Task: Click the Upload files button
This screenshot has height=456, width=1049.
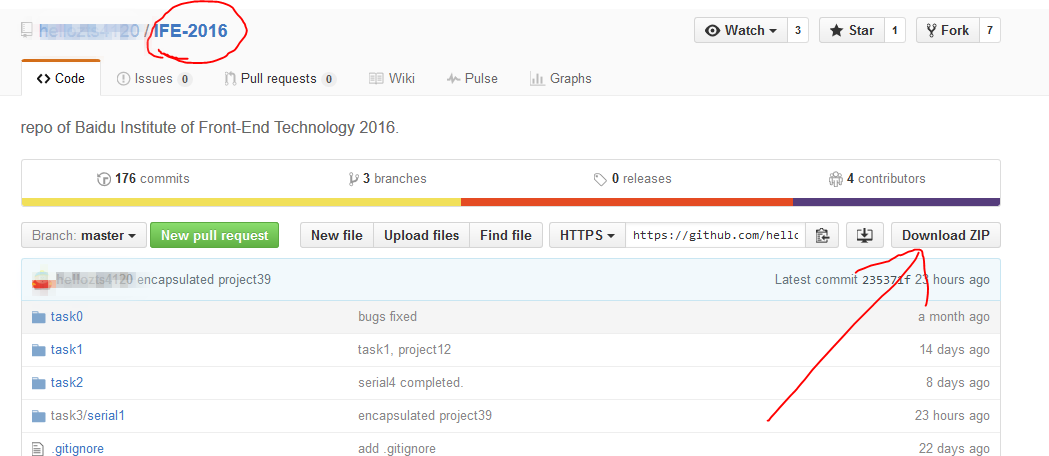Action: coord(421,235)
